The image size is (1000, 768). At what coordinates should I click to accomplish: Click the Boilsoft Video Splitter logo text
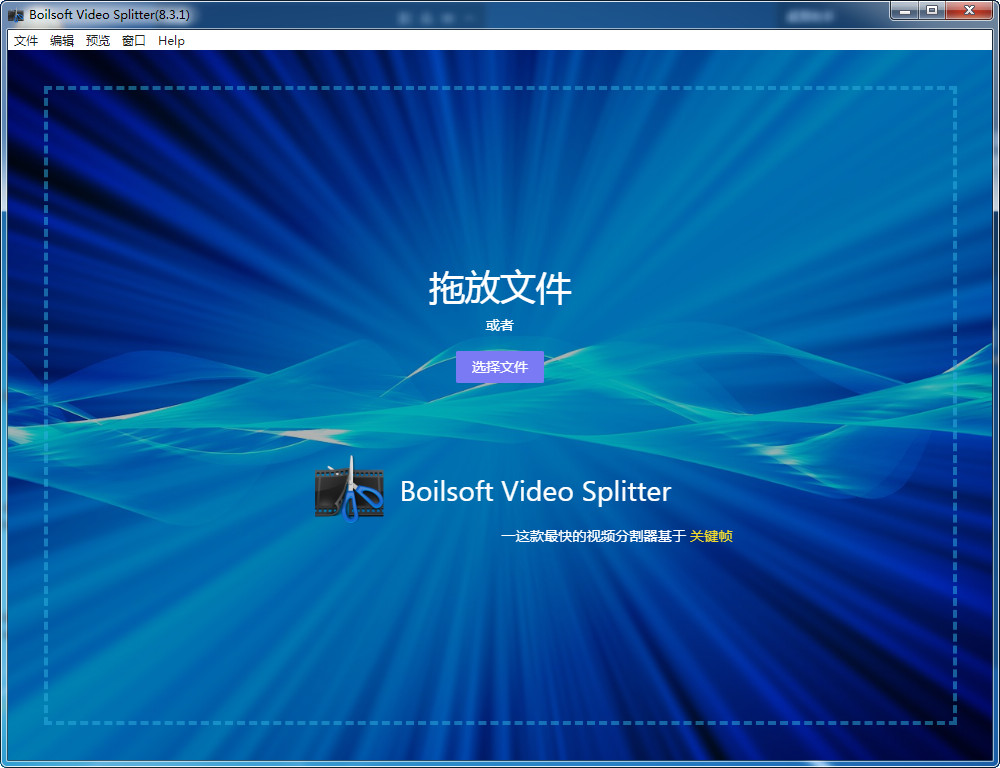click(536, 492)
